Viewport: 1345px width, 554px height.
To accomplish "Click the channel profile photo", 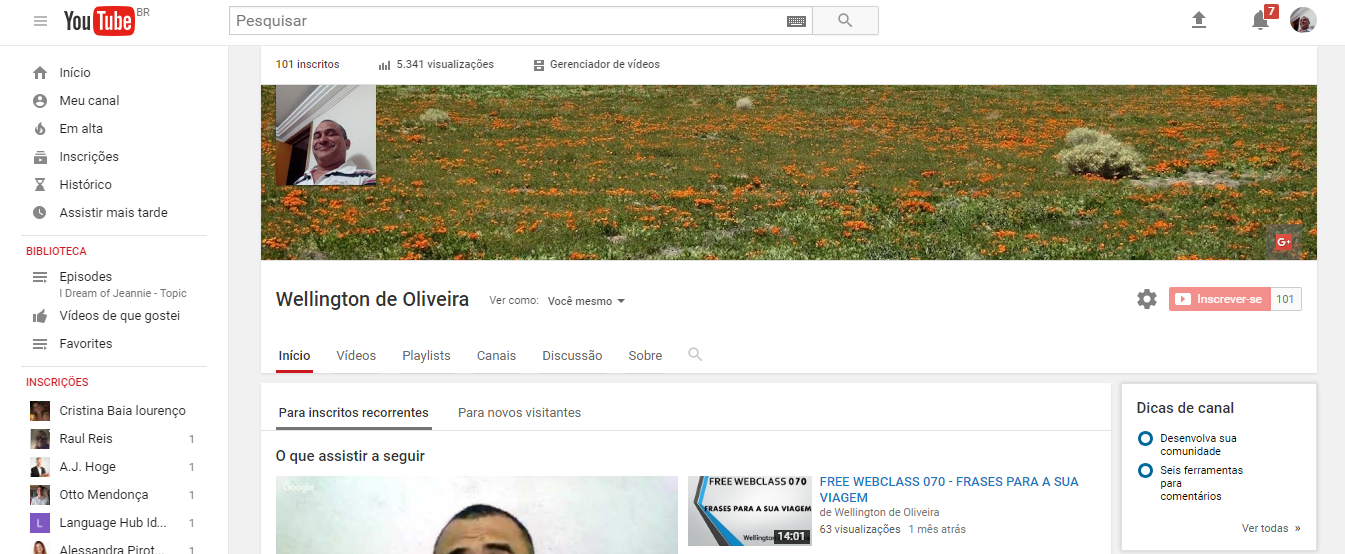I will point(326,135).
